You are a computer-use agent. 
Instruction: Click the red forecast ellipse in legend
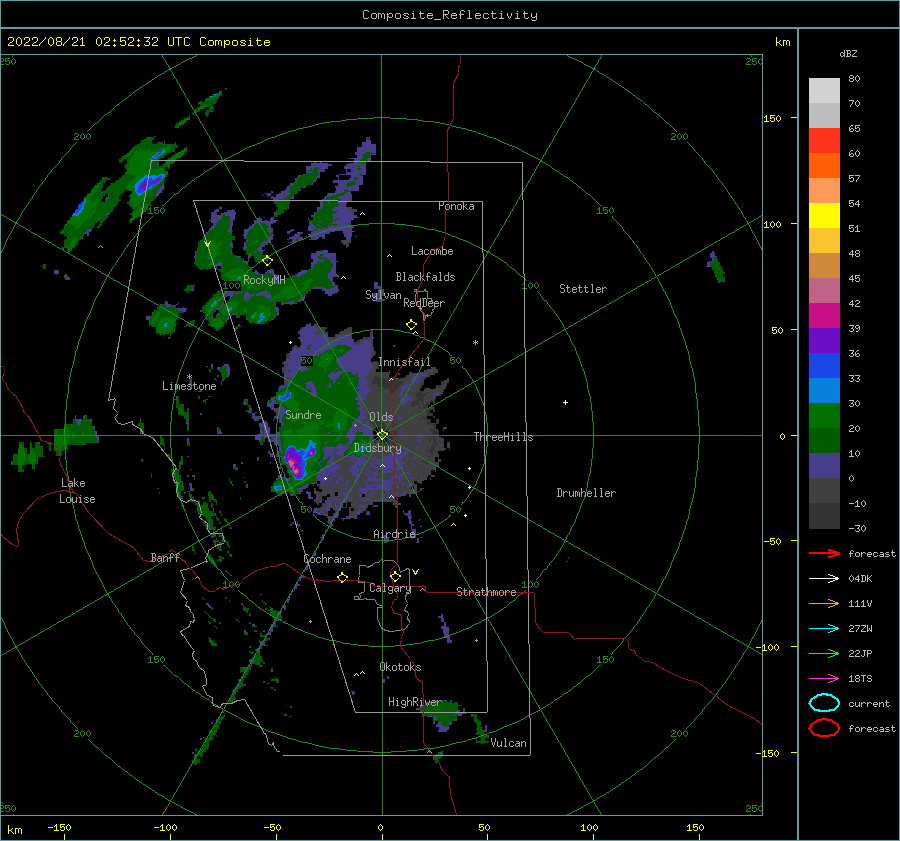824,728
